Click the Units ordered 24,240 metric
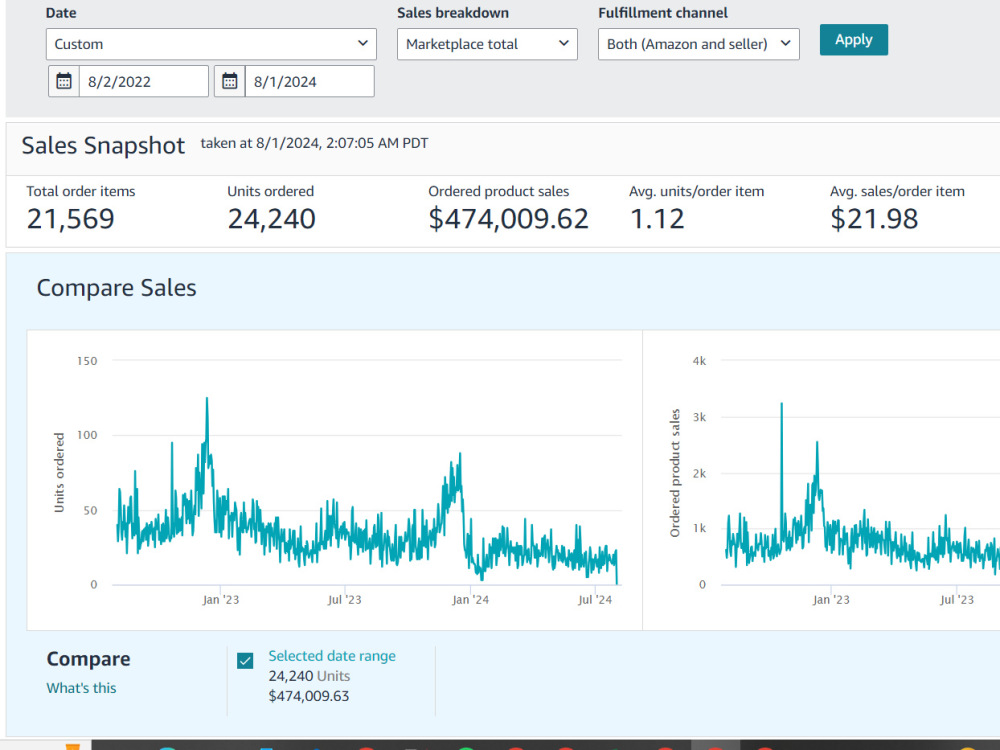This screenshot has width=1000, height=750. [272, 219]
